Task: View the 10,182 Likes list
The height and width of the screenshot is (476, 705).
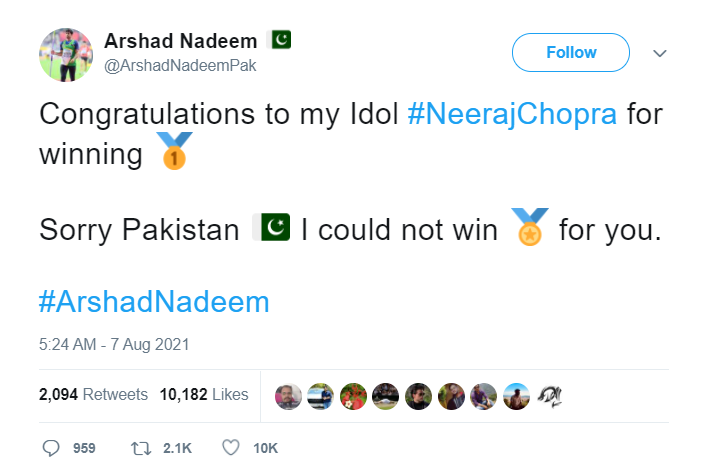Action: point(204,394)
